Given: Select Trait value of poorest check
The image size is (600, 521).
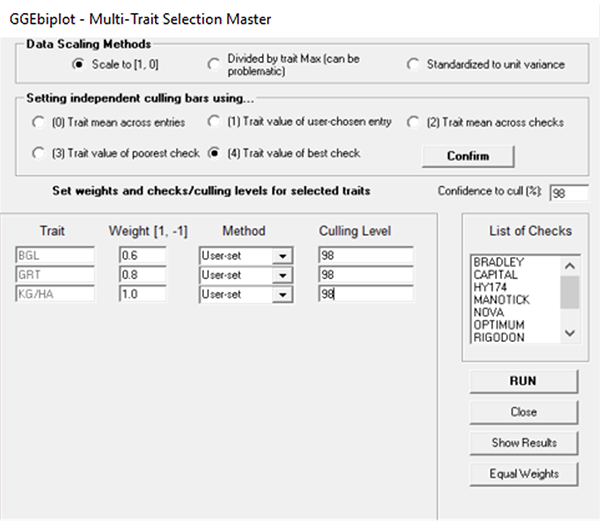Looking at the screenshot, I should click(x=38, y=154).
